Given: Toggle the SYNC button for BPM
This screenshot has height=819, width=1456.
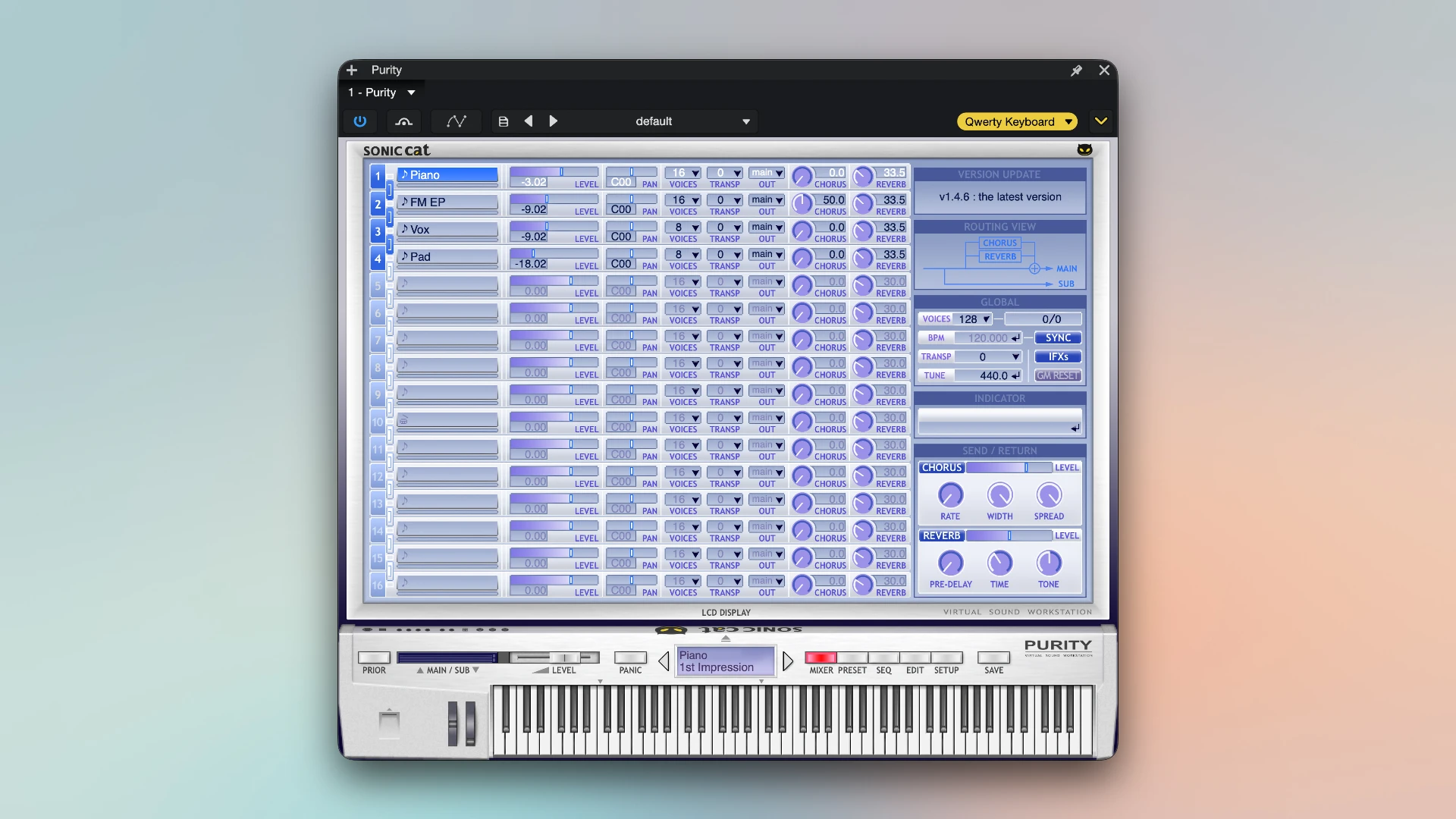Looking at the screenshot, I should pos(1058,338).
